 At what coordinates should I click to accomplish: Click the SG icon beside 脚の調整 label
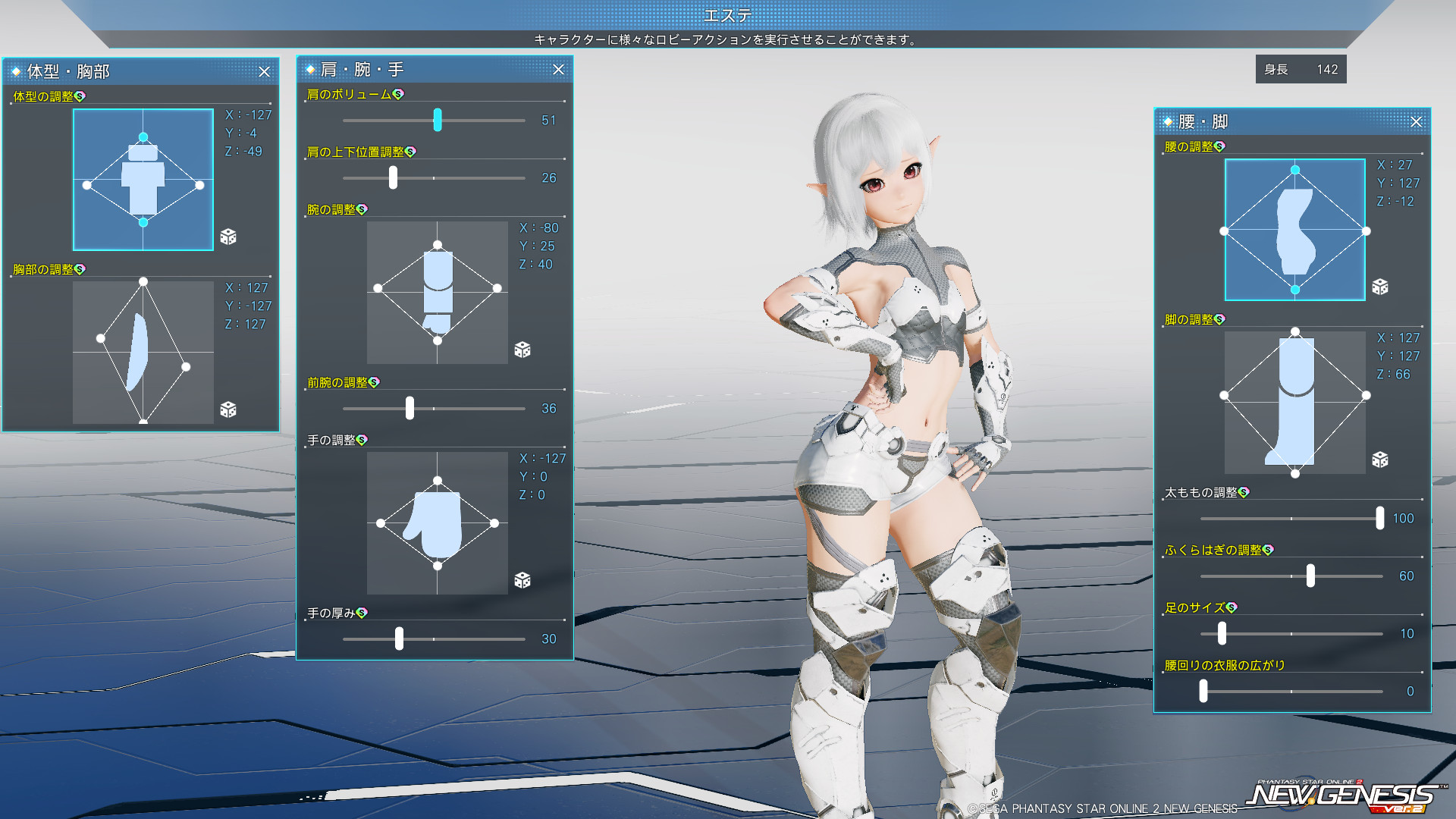1219,319
